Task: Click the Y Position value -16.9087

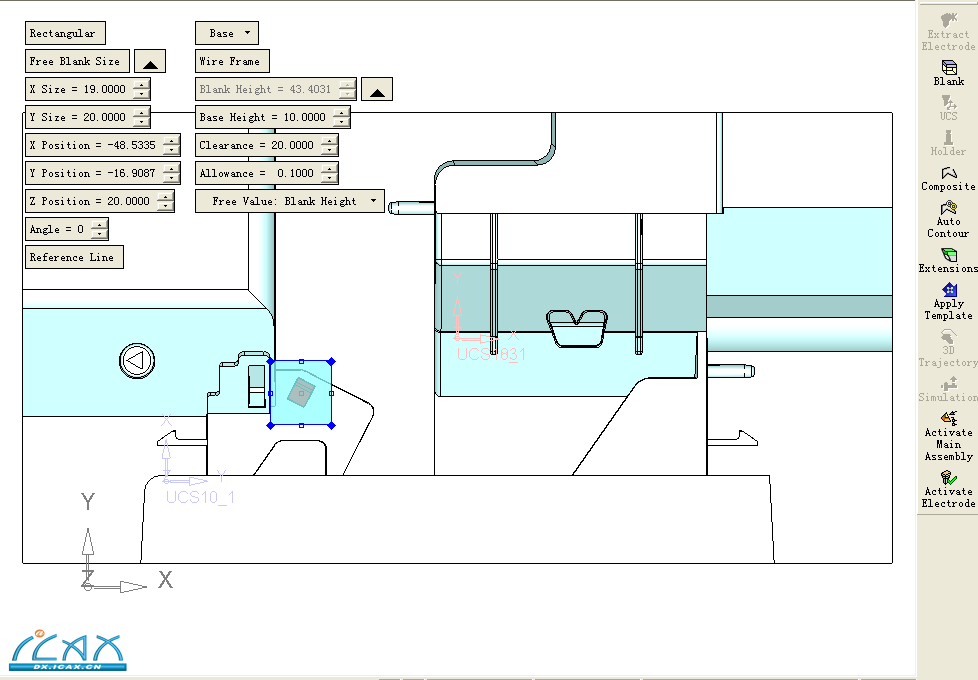Action: point(131,173)
